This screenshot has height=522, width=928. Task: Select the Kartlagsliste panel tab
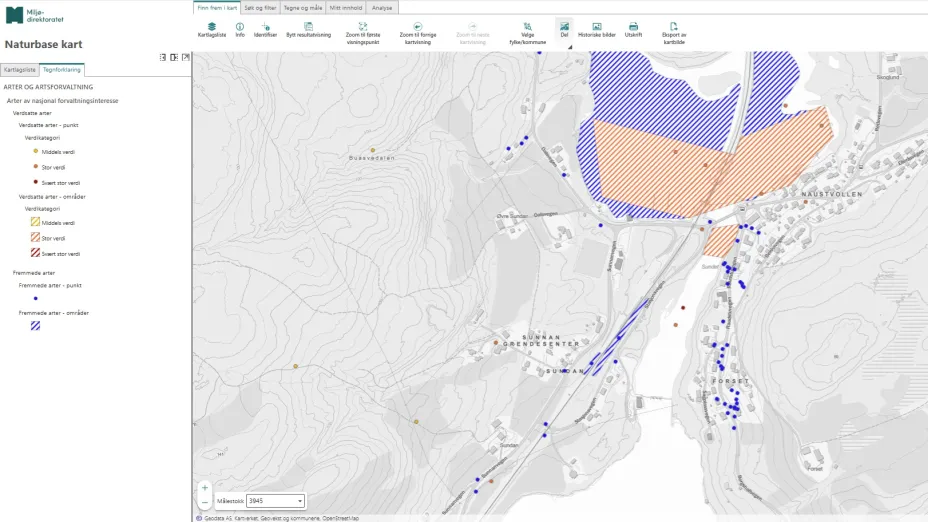click(x=20, y=70)
